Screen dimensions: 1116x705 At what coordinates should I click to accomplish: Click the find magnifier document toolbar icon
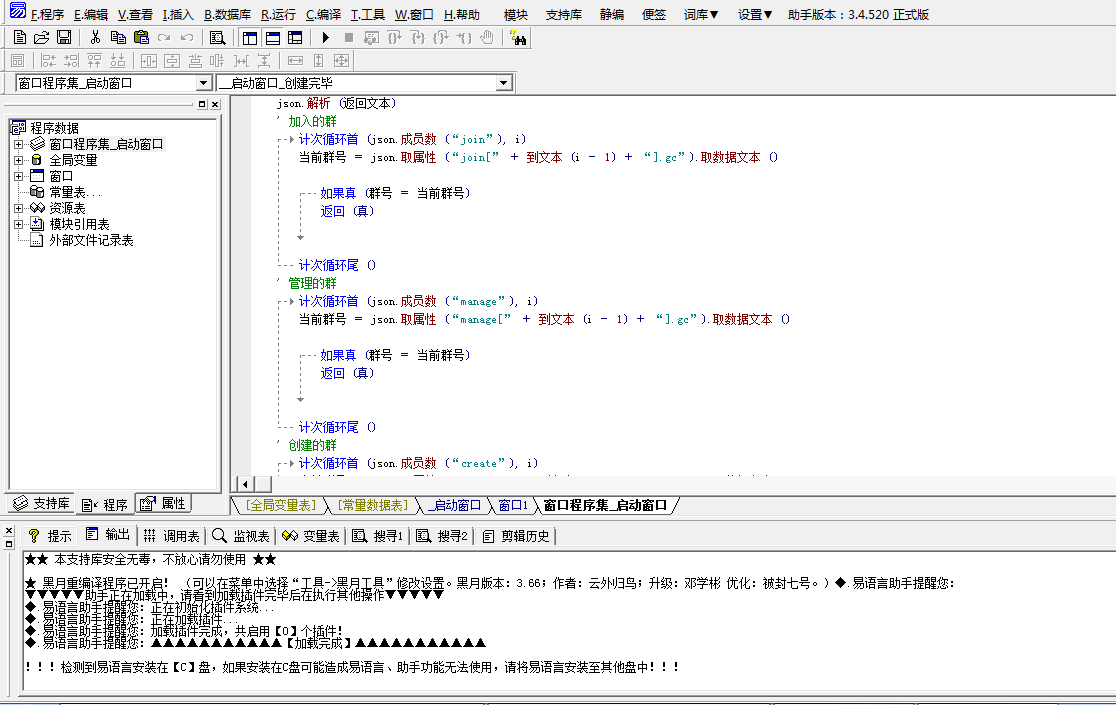pos(218,38)
